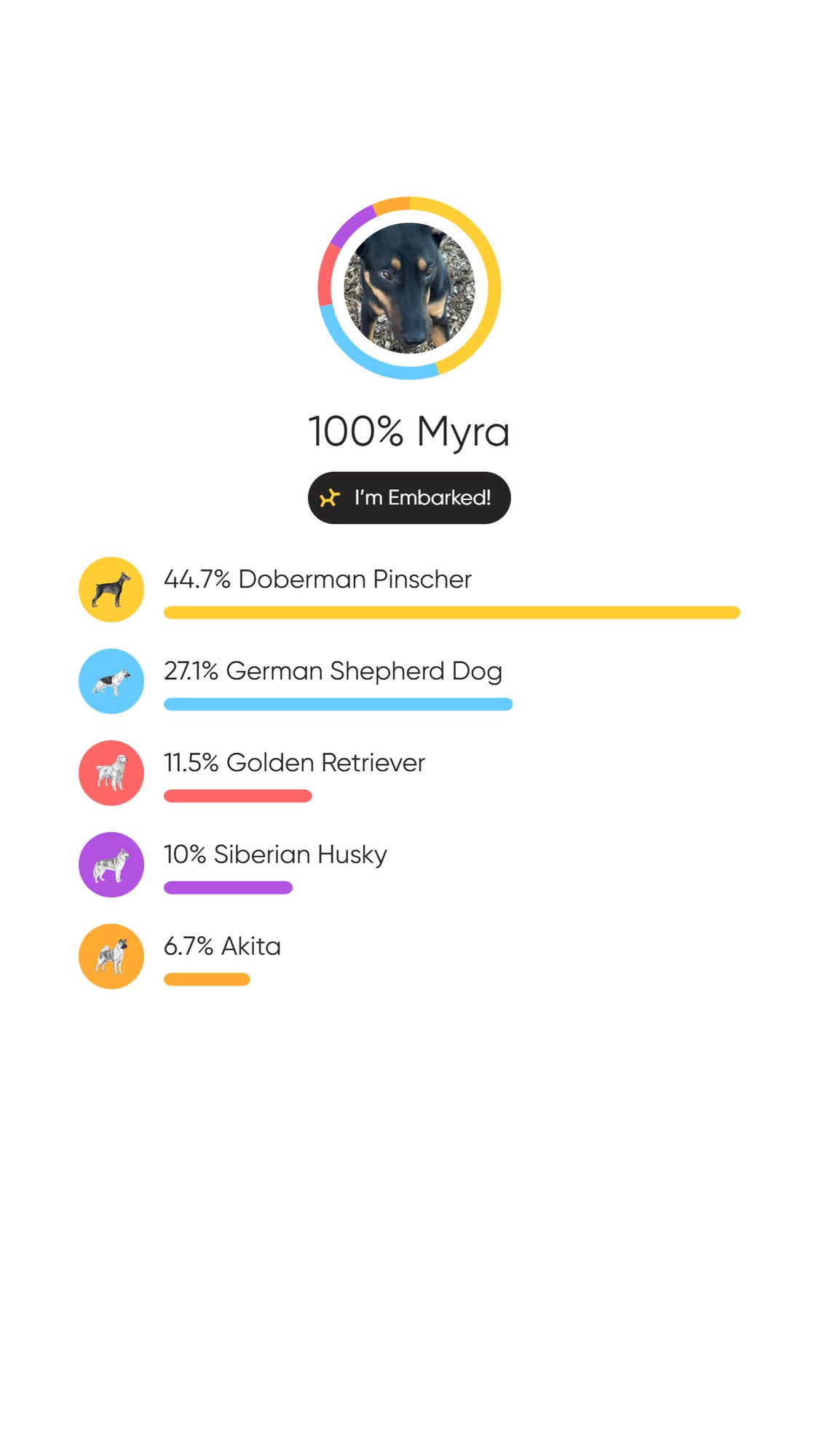Image resolution: width=819 pixels, height=1456 pixels.
Task: Click the 10% Siberian Husky label
Action: [275, 855]
